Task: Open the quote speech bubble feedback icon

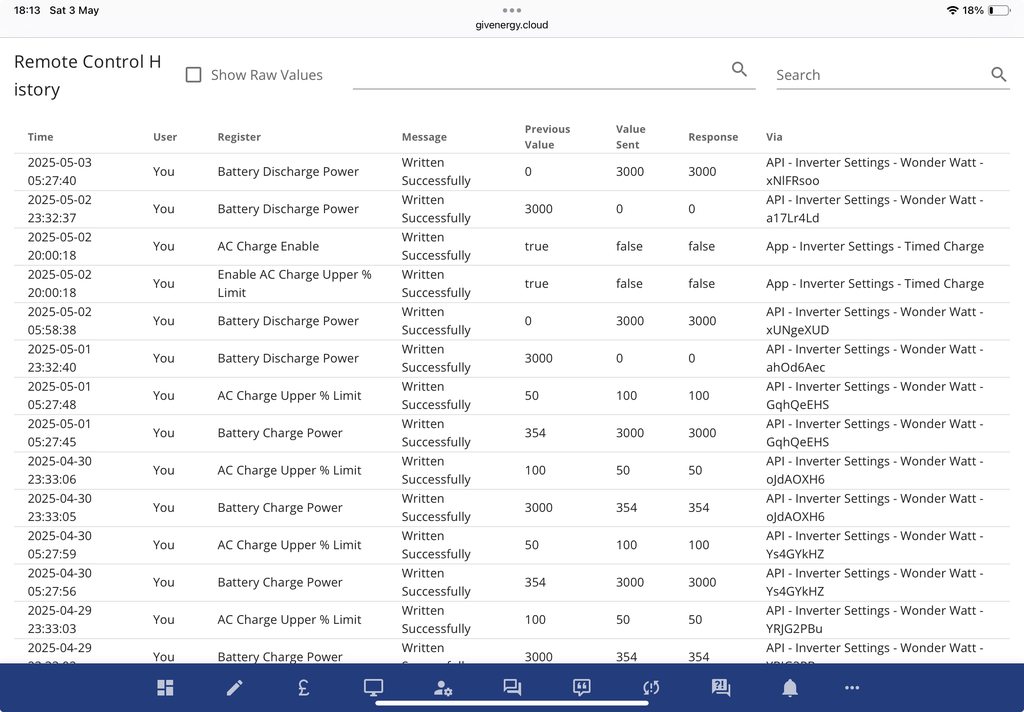Action: coord(582,688)
